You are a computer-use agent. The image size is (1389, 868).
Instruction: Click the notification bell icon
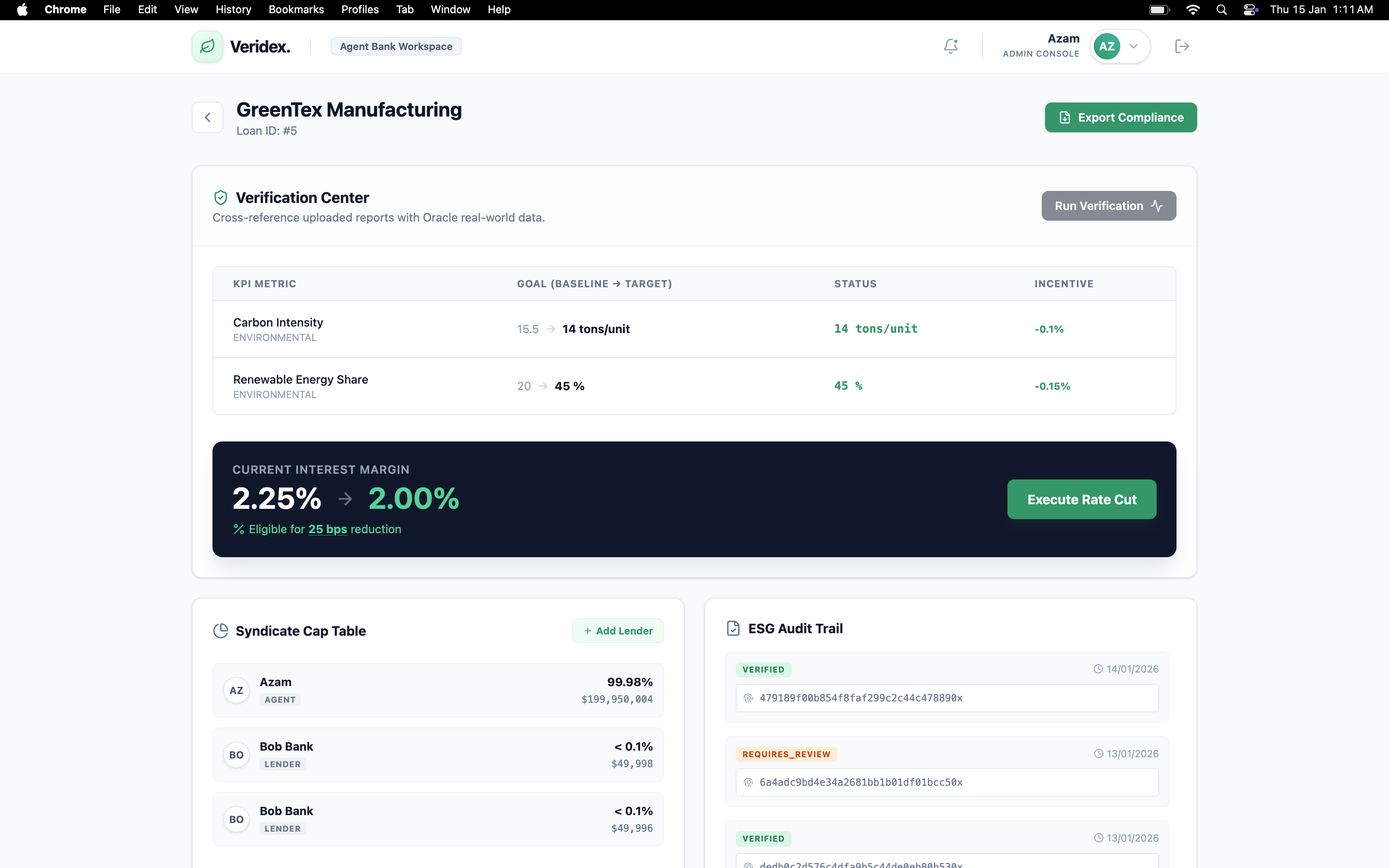point(950,46)
